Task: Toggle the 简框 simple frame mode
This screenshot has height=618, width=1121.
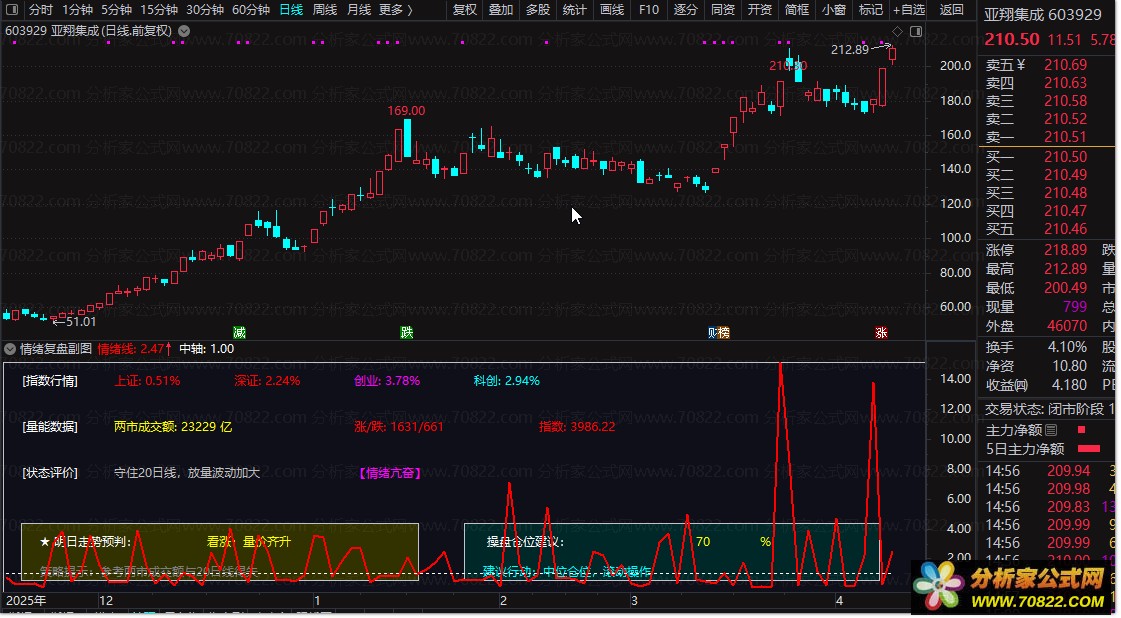Action: click(797, 10)
